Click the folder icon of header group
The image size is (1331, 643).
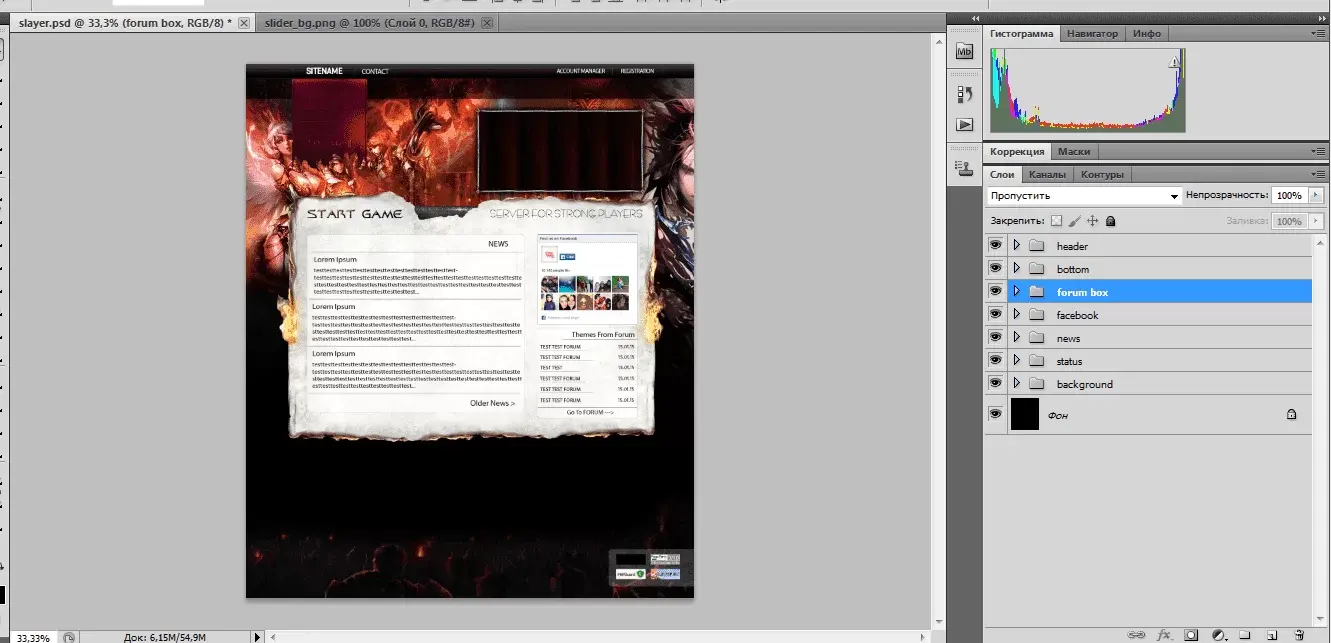click(1036, 246)
